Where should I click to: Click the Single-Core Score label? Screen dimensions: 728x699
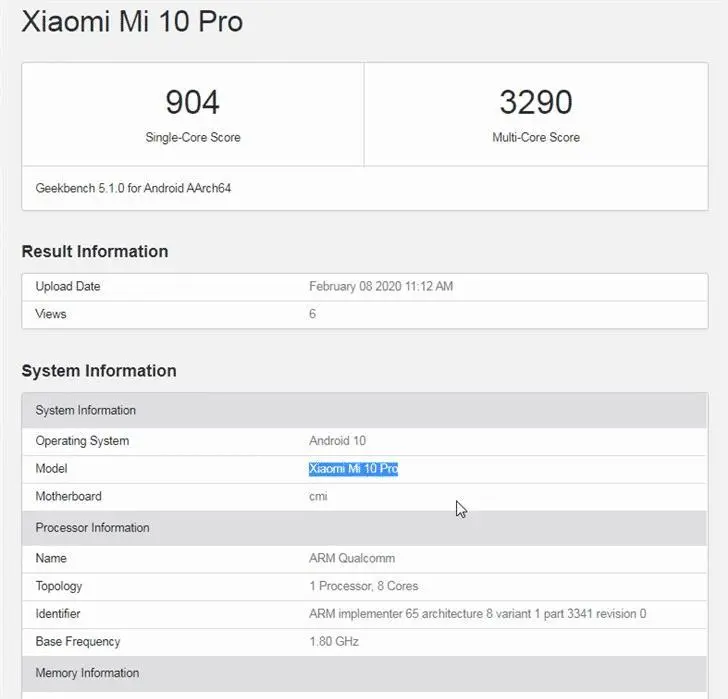(193, 137)
